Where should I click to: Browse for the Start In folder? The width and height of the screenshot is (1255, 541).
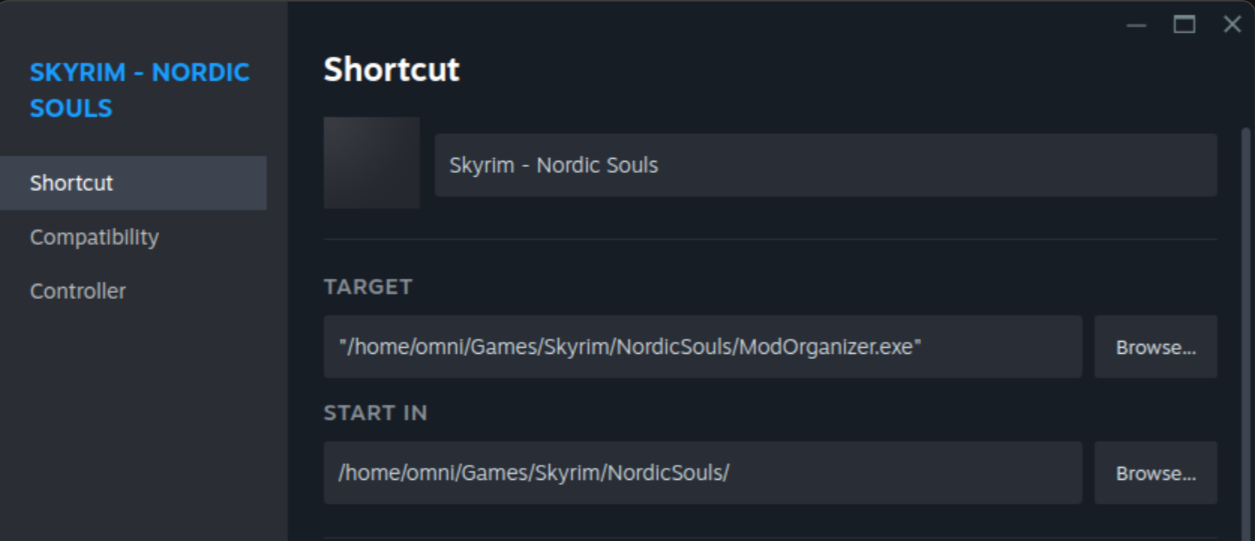[1155, 473]
